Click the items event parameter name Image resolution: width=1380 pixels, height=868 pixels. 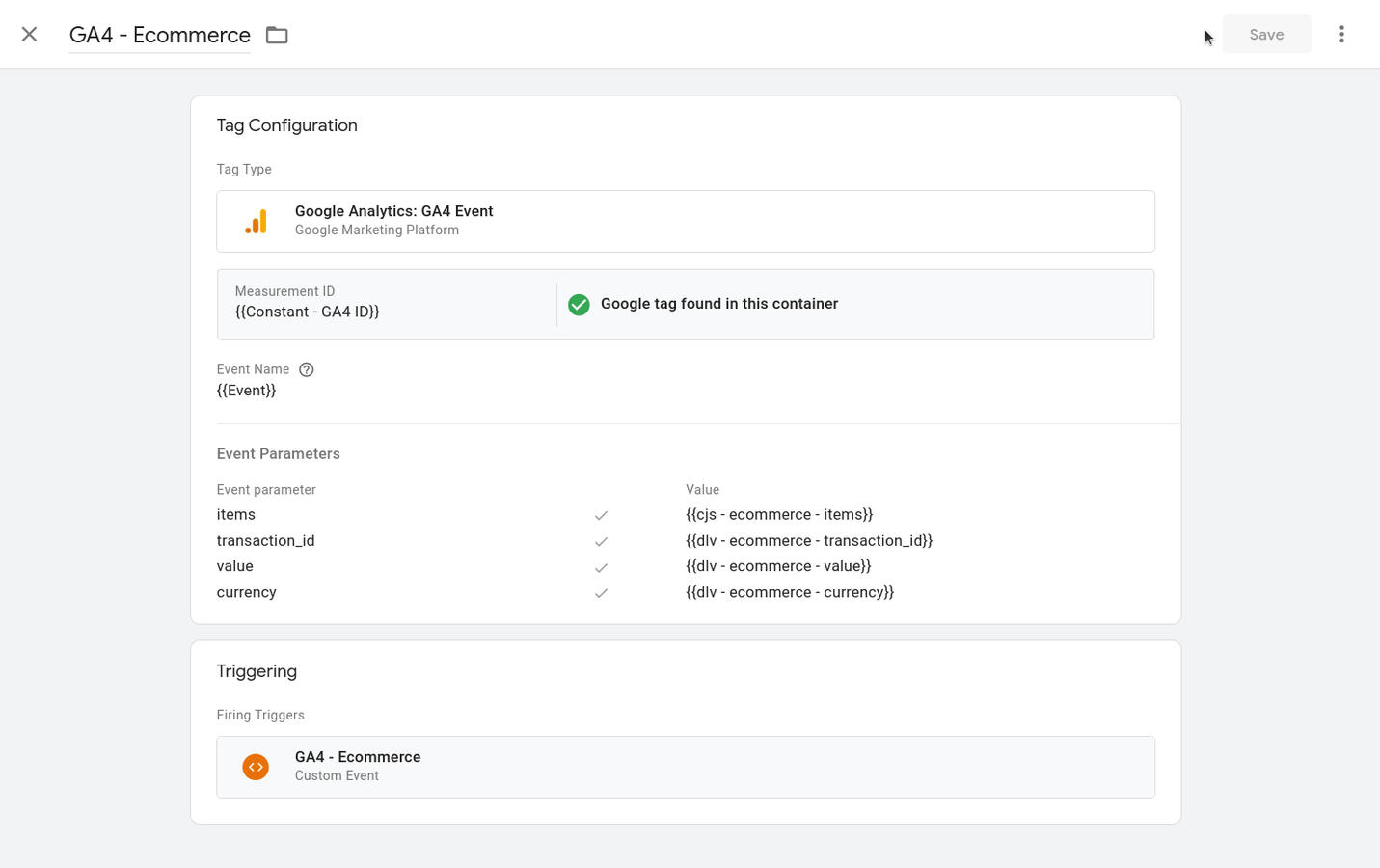pyautogui.click(x=236, y=515)
